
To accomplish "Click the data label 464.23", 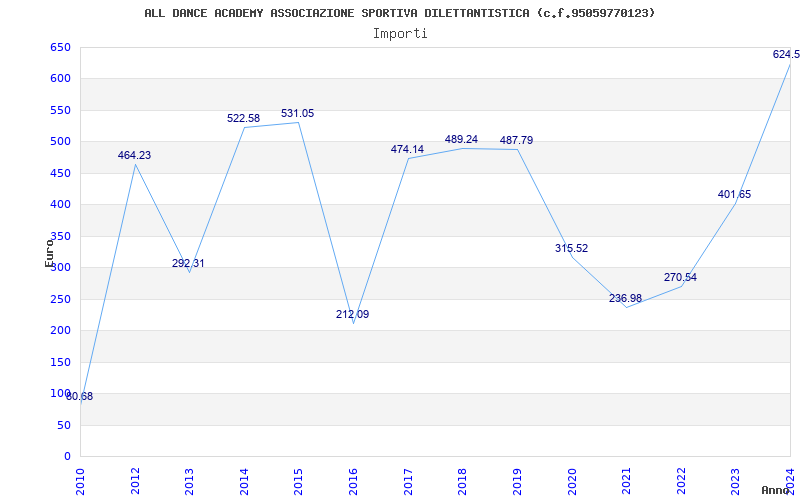I will click(134, 156).
